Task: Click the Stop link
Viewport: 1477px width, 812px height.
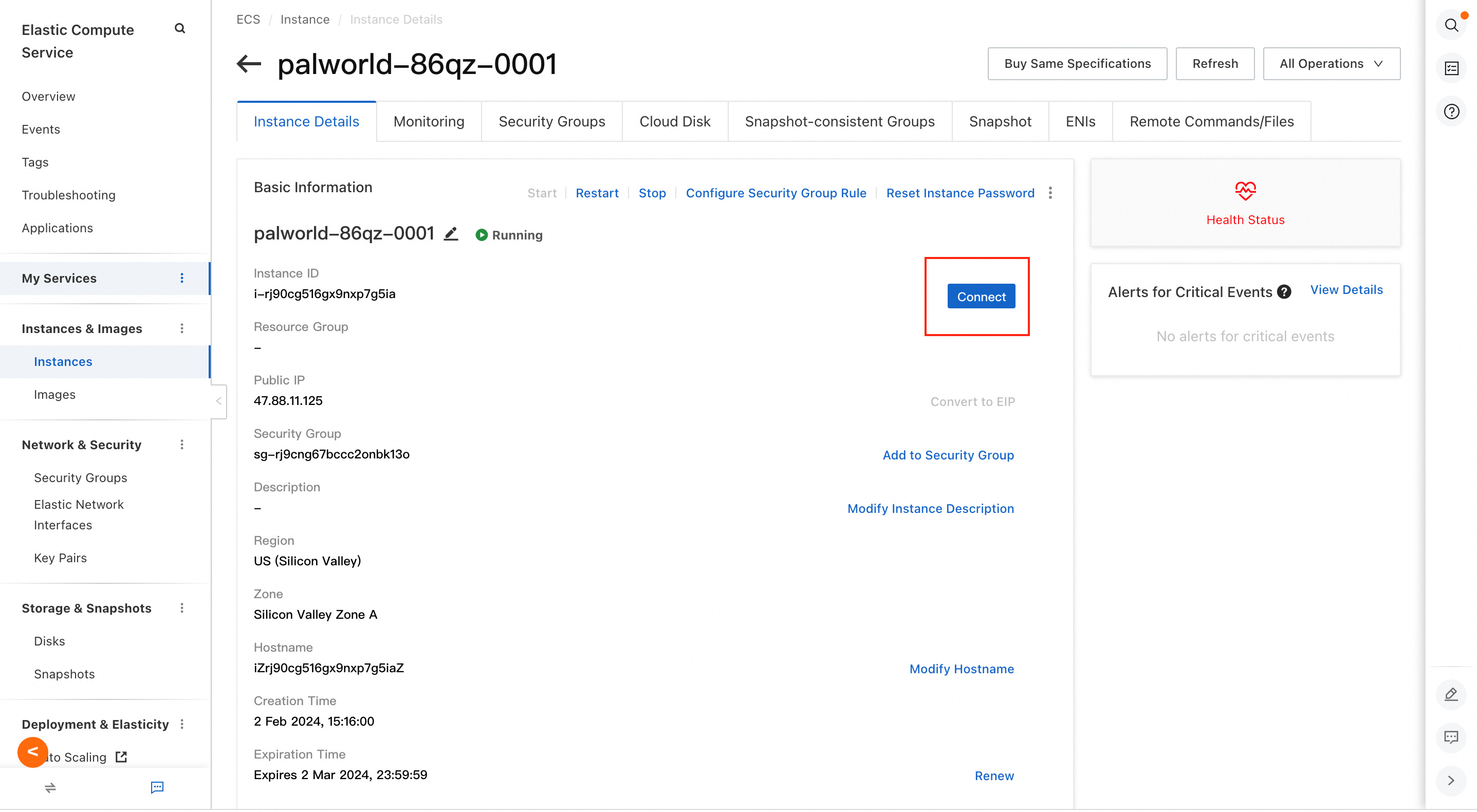Action: coord(652,193)
